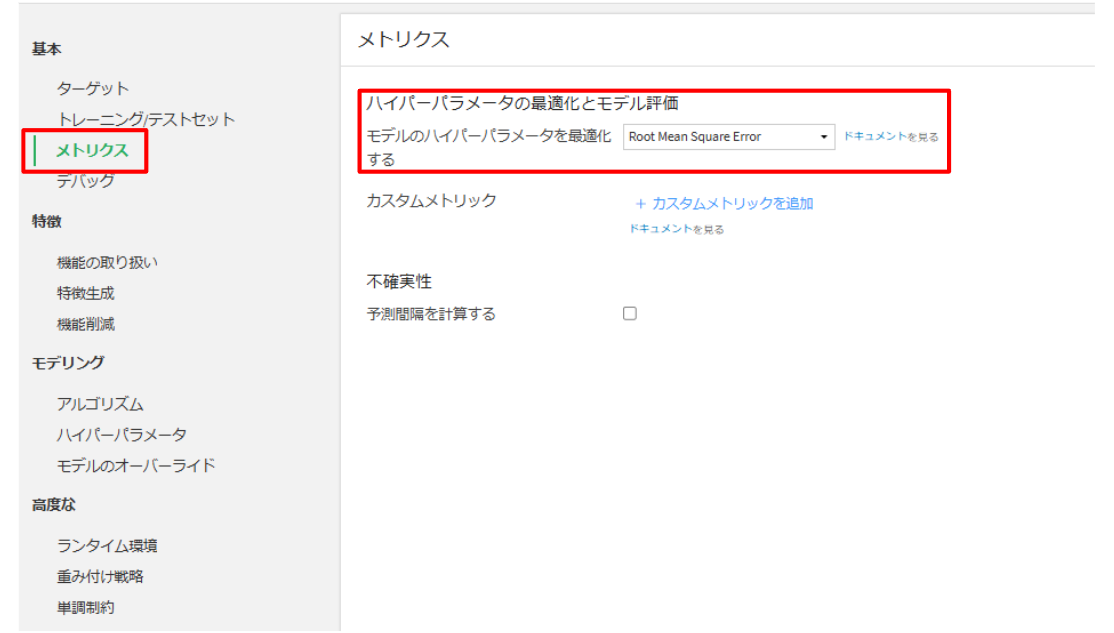Viewport: 1114px width, 633px height.
Task: Open 機能削減 in the sidebar
Action: [x=85, y=325]
